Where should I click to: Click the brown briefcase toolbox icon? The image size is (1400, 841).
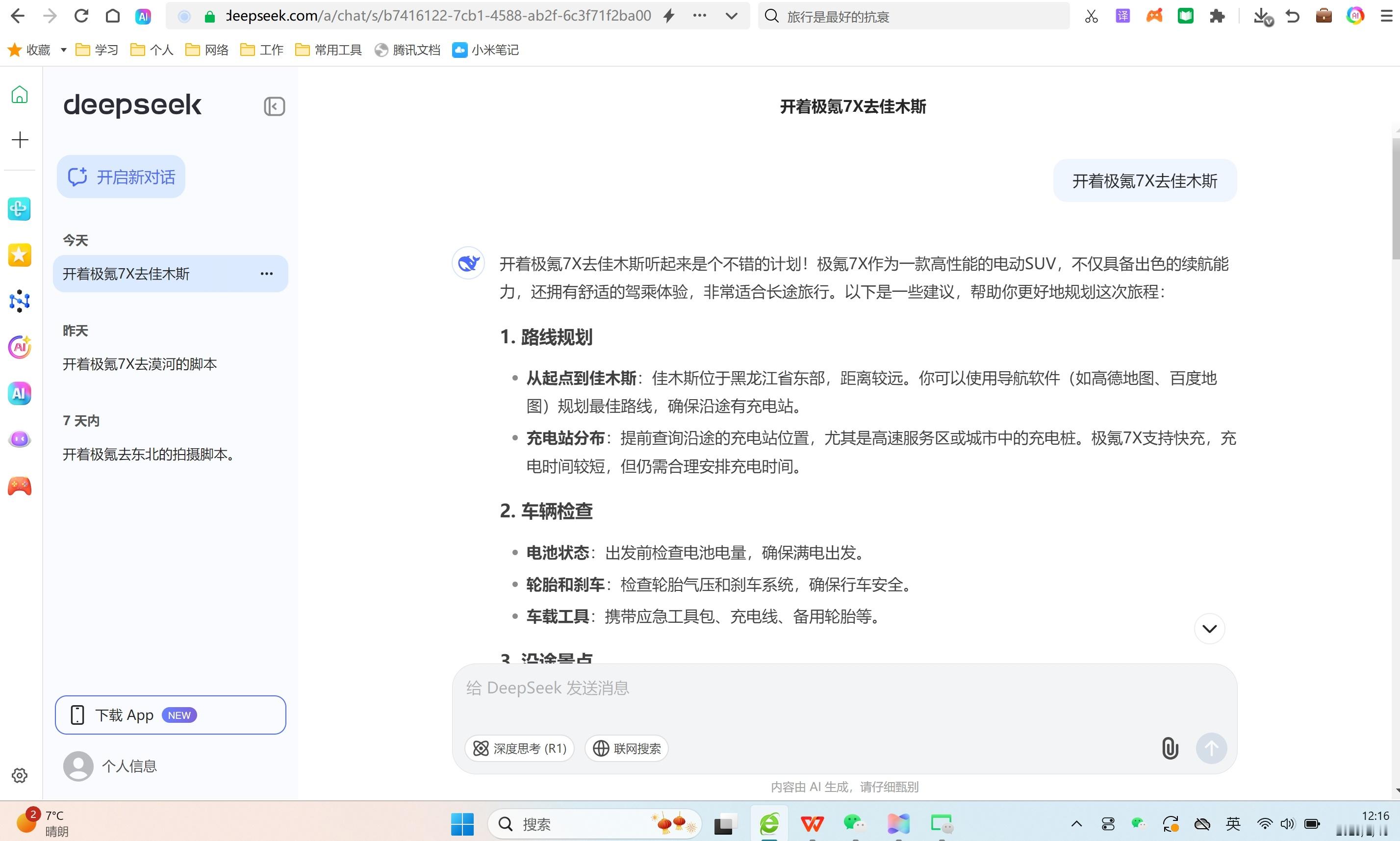coord(1324,16)
